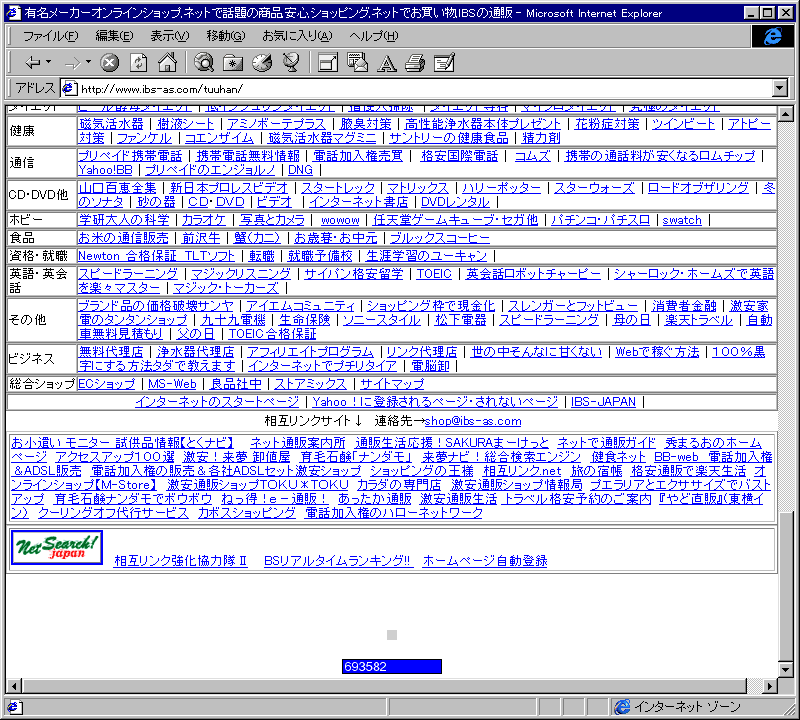This screenshot has width=800, height=720.
Task: Open the Mail toolbar icon
Action: (357, 63)
